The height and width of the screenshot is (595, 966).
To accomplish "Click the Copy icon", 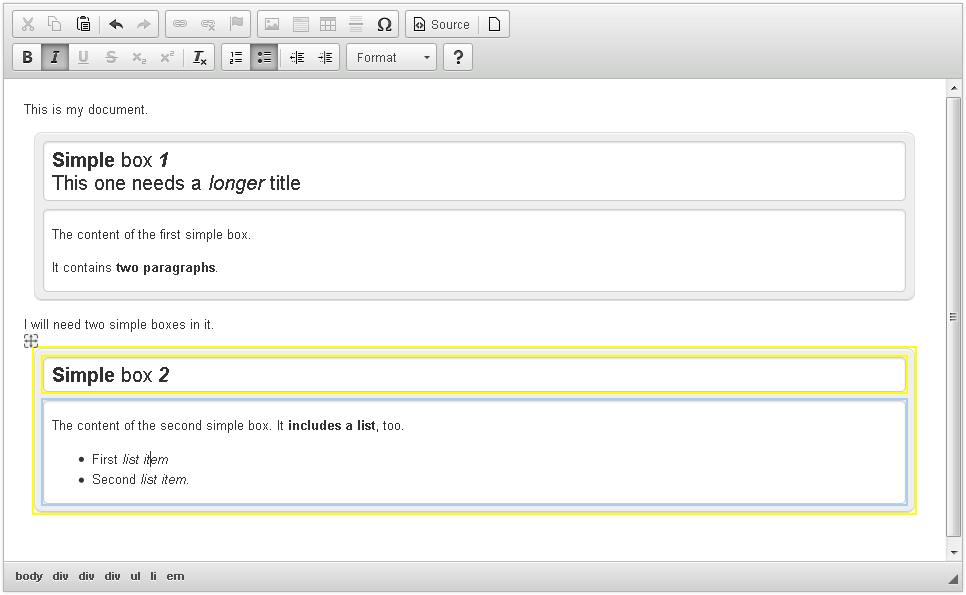I will (x=55, y=24).
